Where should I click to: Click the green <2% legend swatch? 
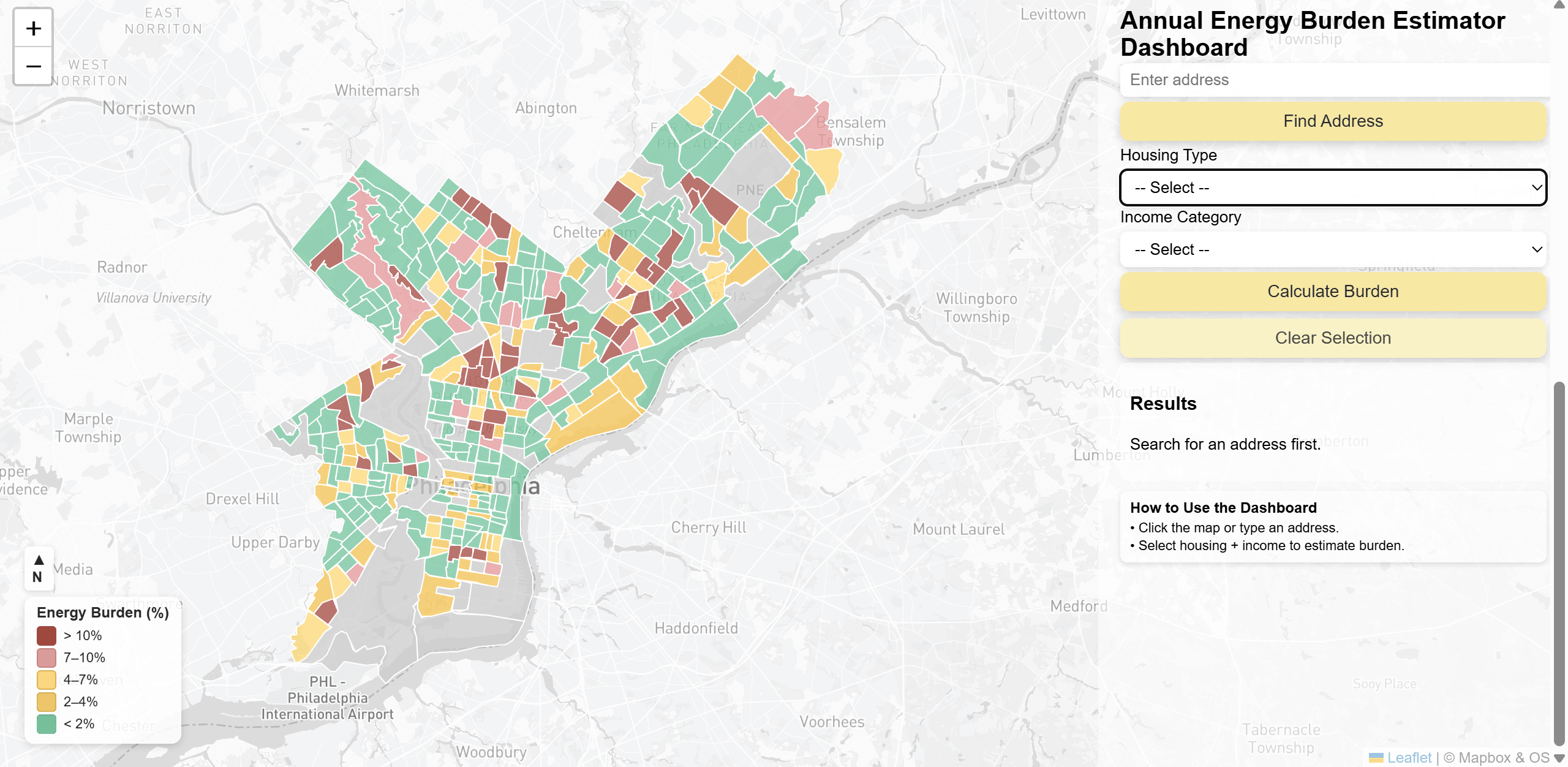pos(47,724)
